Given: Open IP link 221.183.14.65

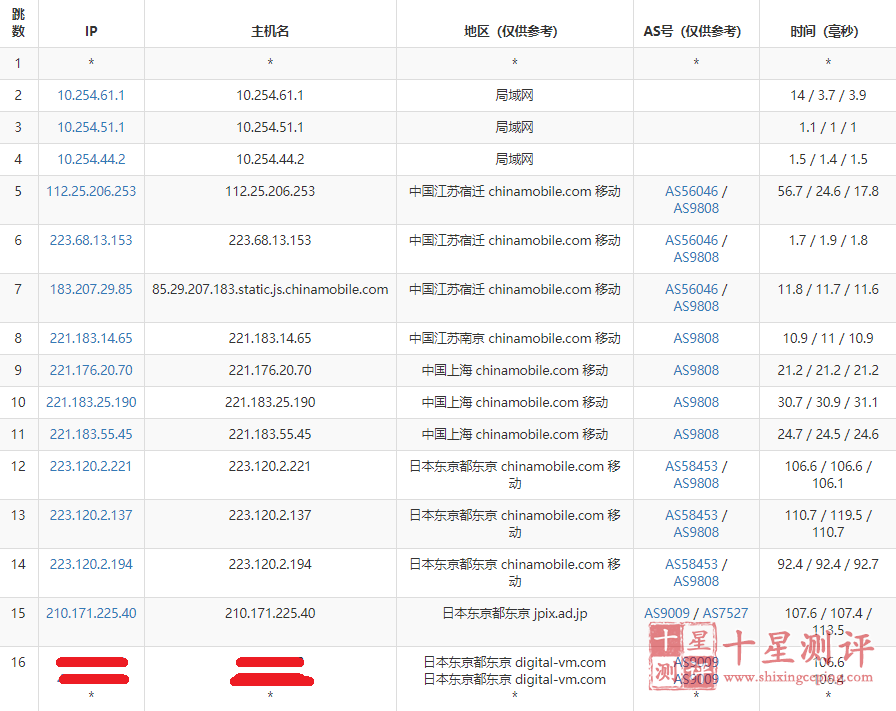Looking at the screenshot, I should 91,339.
